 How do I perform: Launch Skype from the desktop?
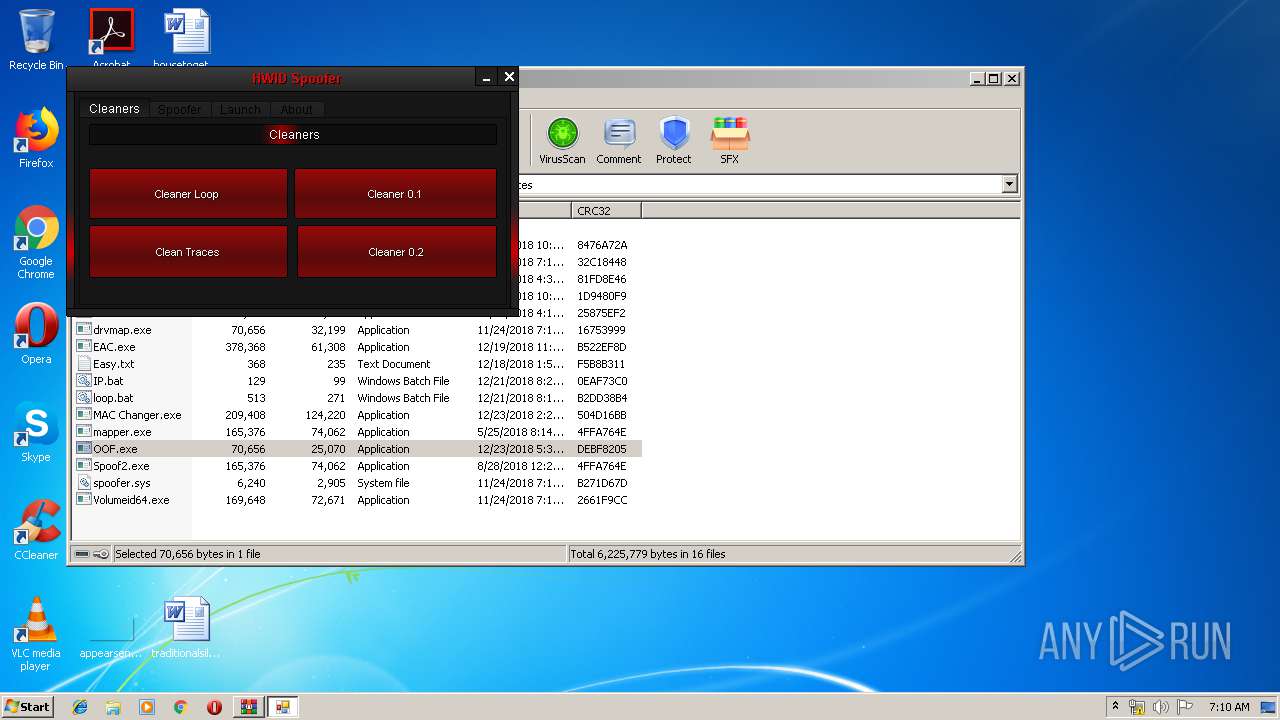click(36, 432)
